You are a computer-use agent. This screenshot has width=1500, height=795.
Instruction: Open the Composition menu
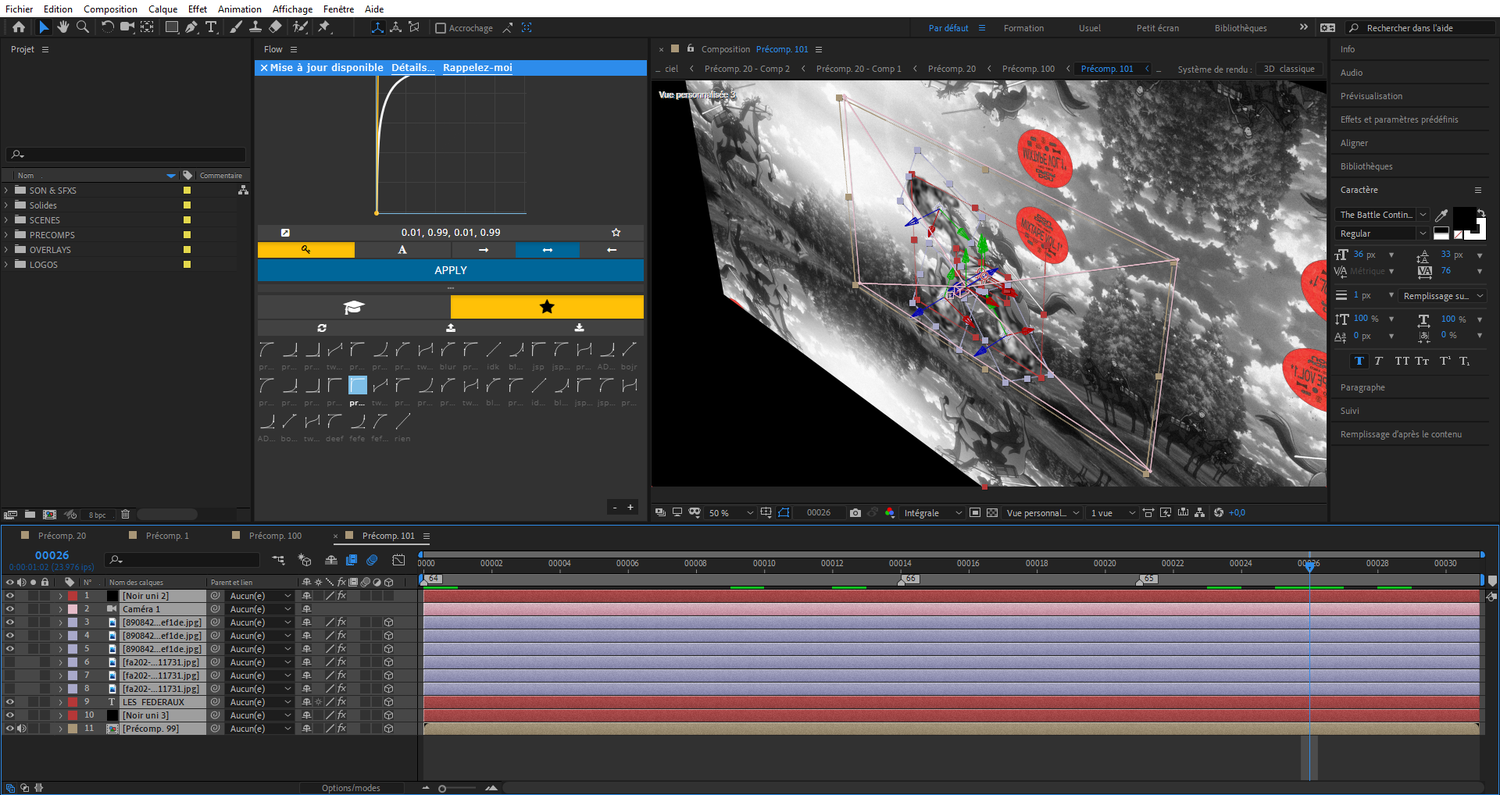coord(110,9)
